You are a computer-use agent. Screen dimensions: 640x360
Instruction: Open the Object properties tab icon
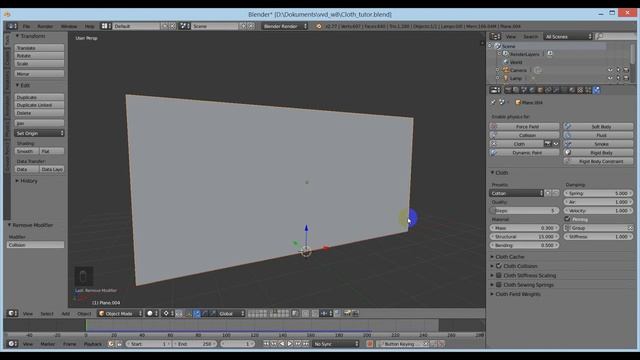540,90
